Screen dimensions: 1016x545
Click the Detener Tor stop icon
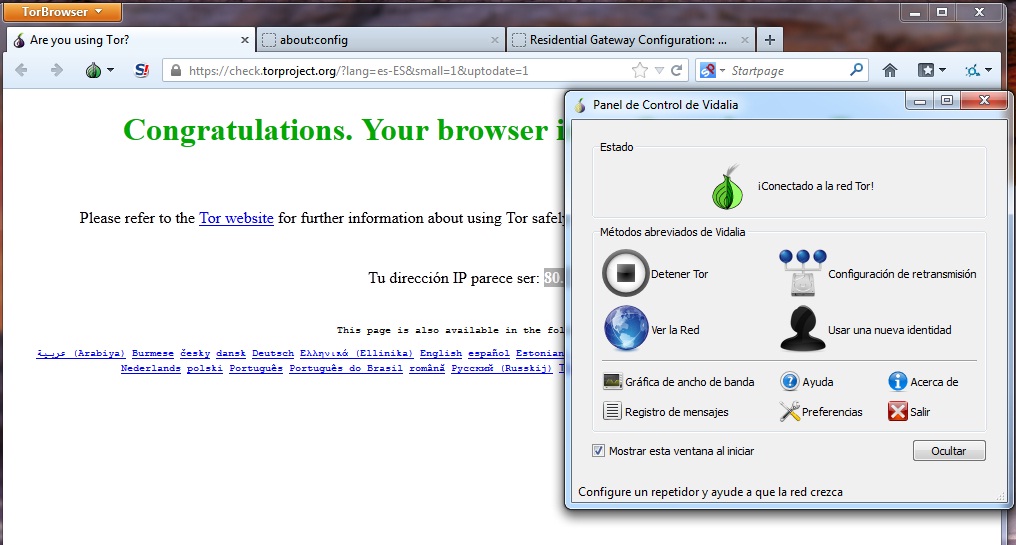coord(625,273)
